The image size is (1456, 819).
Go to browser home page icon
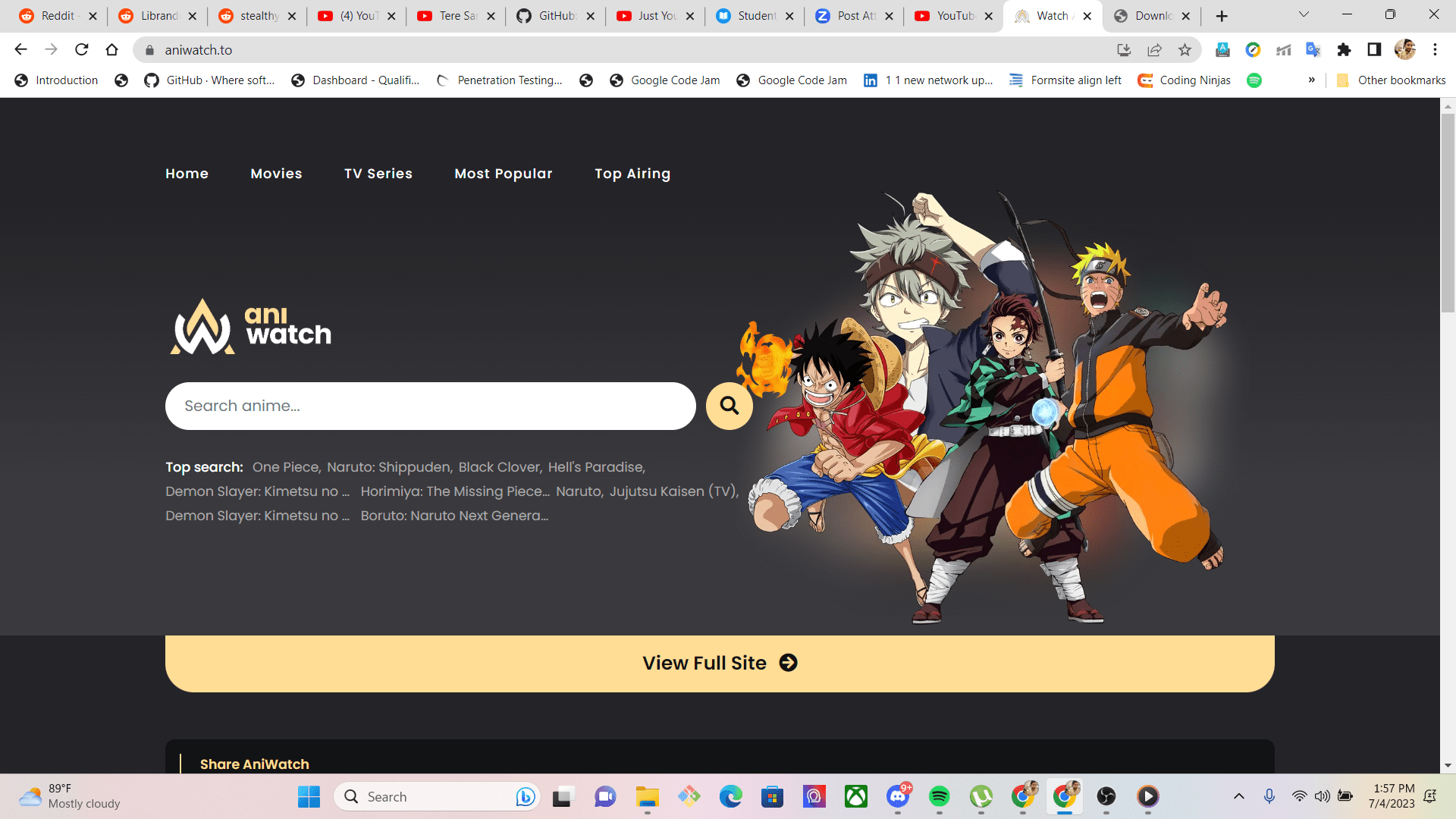[x=112, y=50]
